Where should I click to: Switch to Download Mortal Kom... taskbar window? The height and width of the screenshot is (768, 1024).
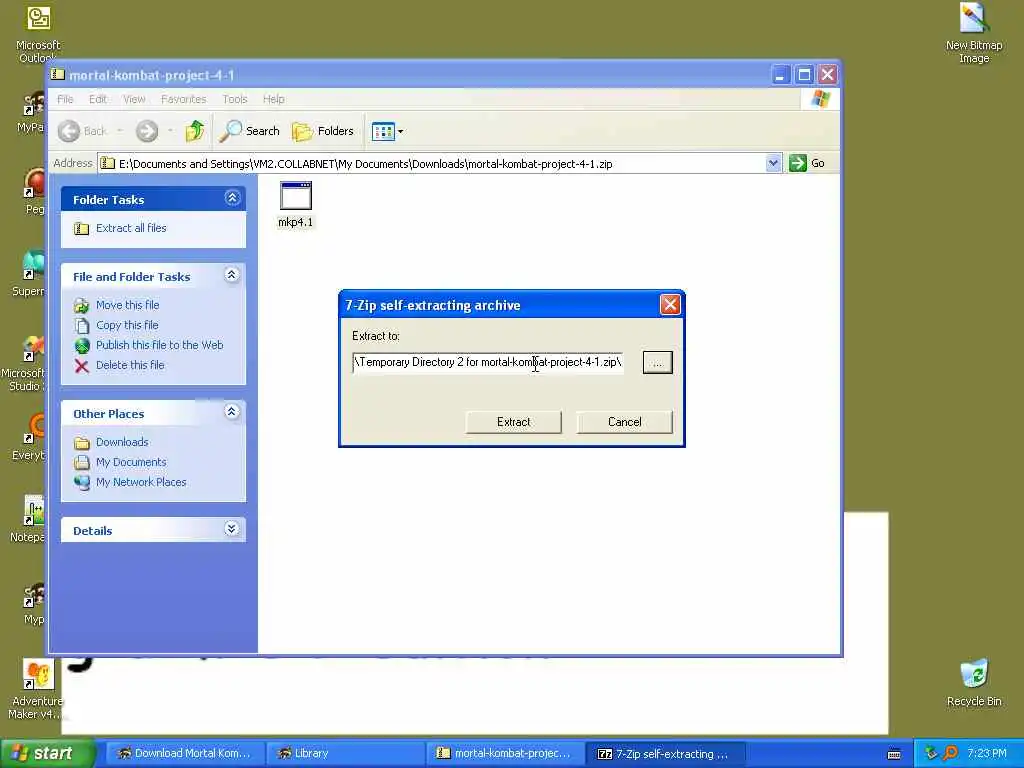pos(185,754)
